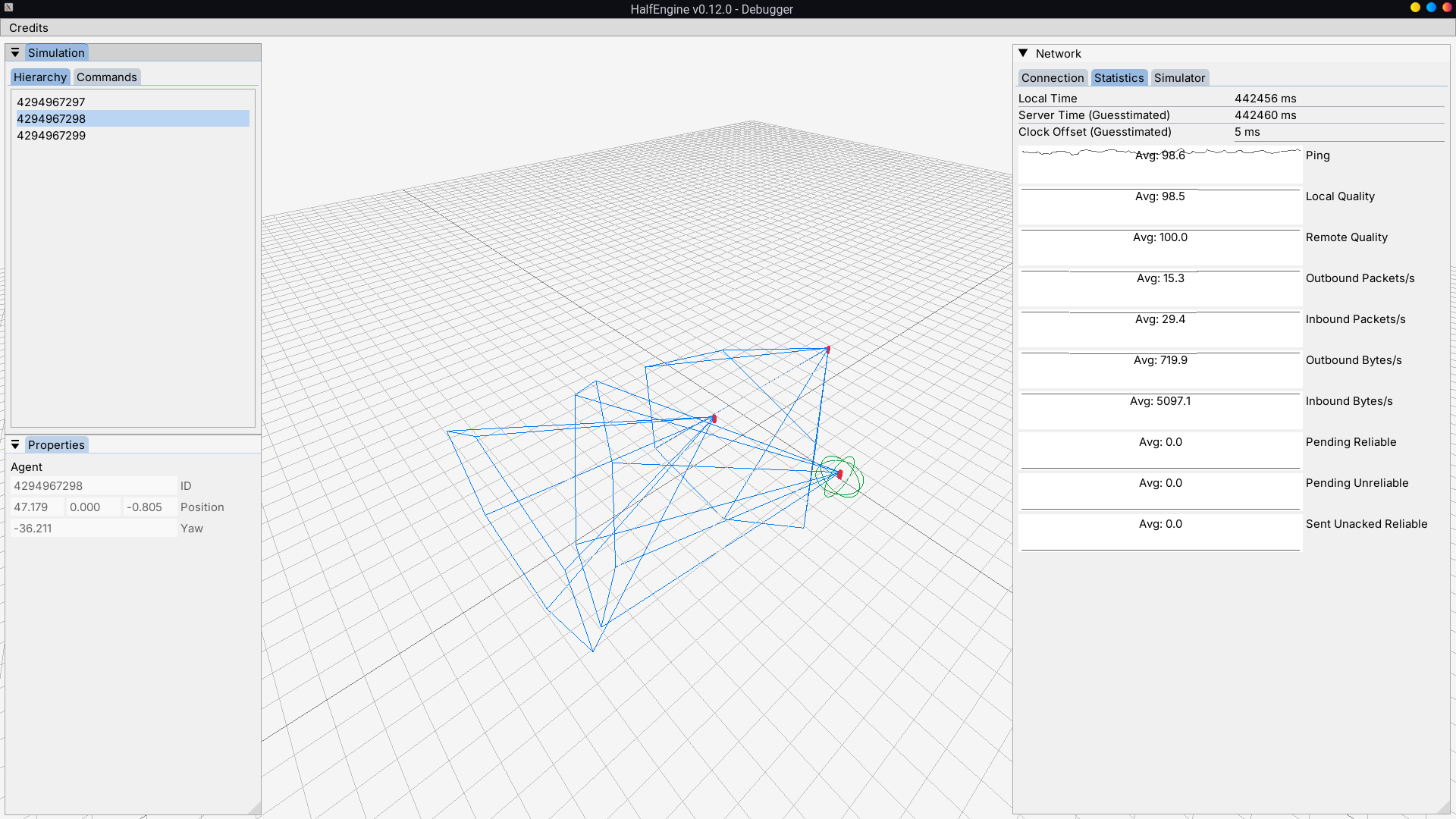Click the window menu icon in title bar
The height and width of the screenshot is (819, 1456).
pyautogui.click(x=8, y=8)
